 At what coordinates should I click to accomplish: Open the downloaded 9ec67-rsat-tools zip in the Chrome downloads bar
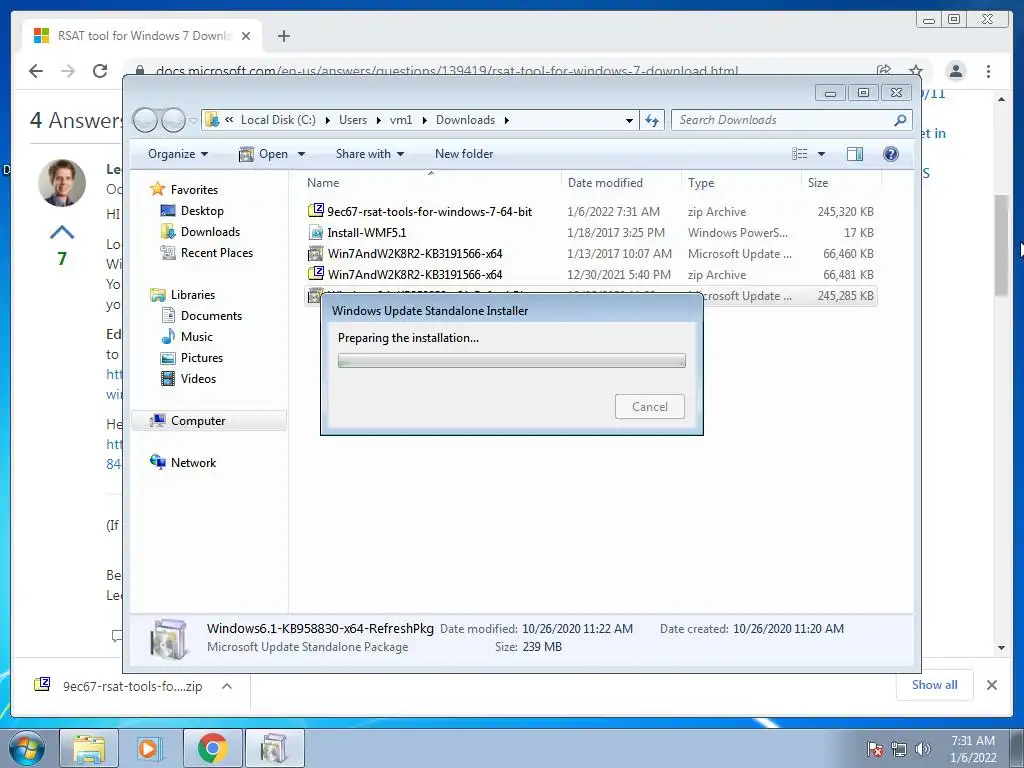click(118, 686)
